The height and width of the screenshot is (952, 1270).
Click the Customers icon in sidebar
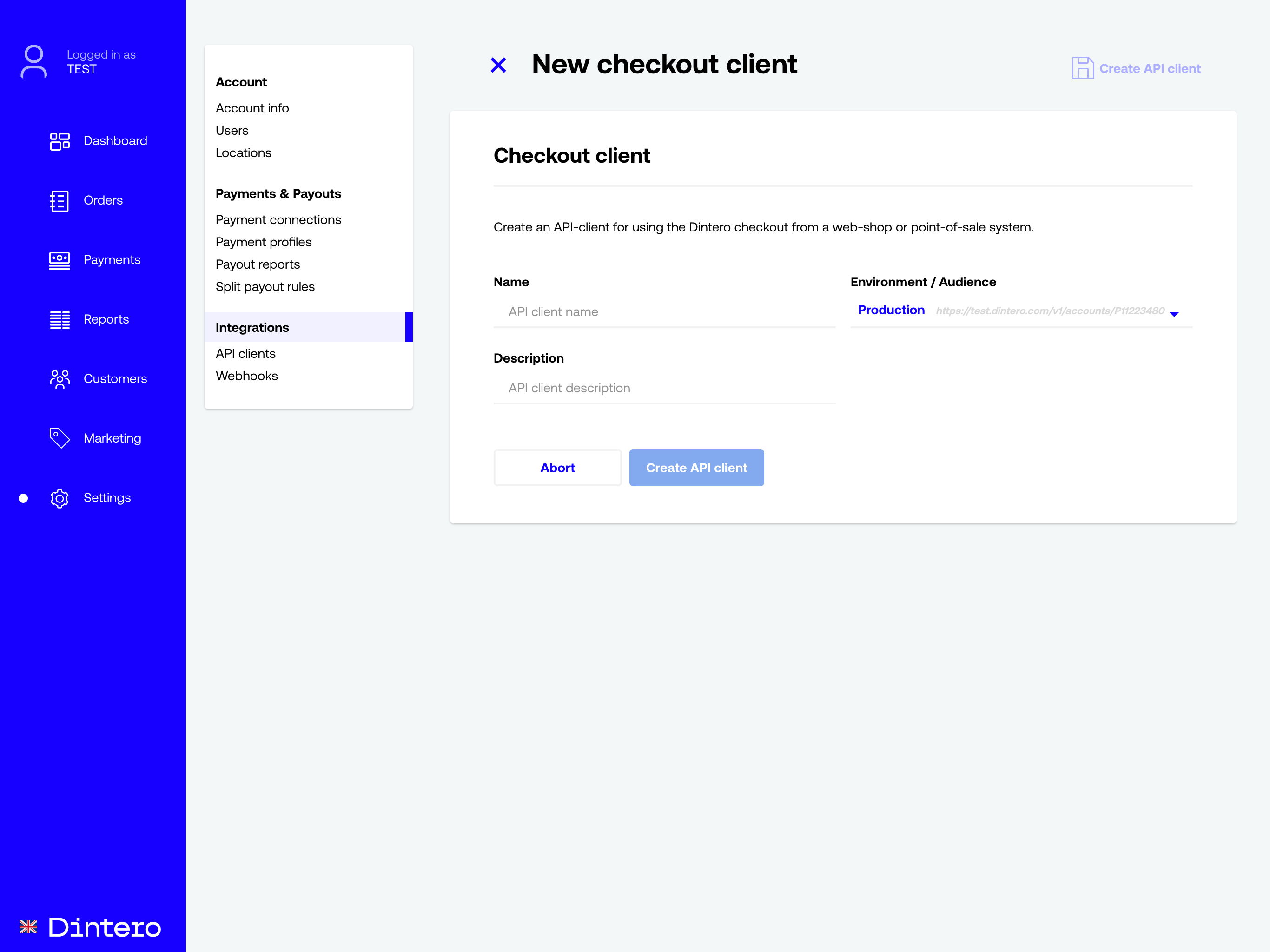(x=60, y=378)
